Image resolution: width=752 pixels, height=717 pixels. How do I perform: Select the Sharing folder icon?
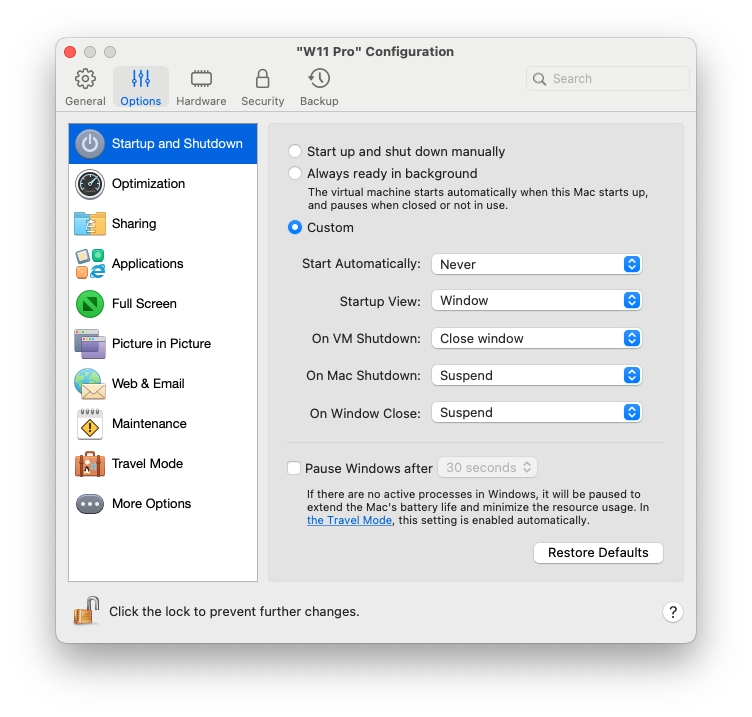point(90,224)
